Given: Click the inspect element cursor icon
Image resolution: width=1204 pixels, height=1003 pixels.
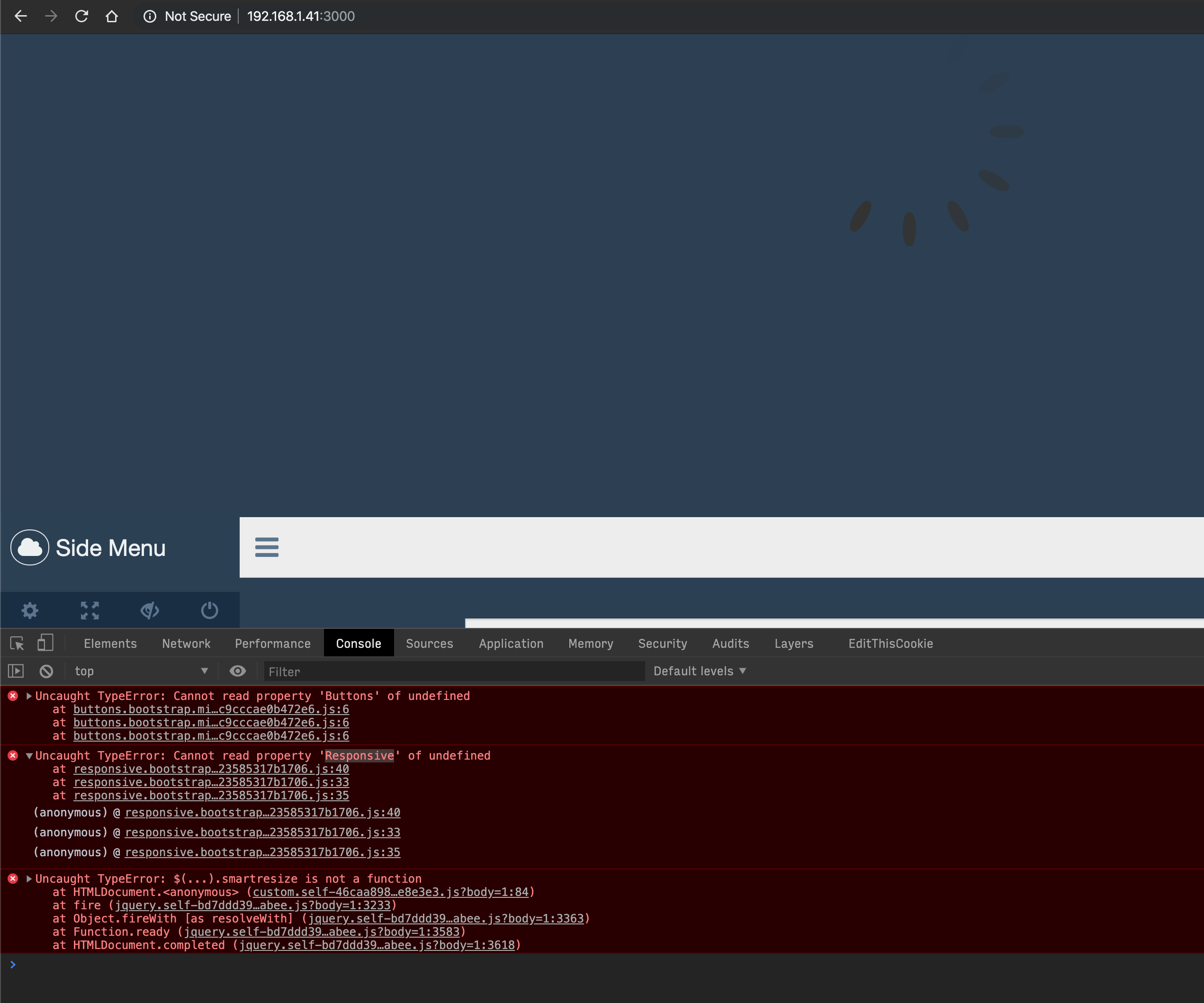Looking at the screenshot, I should (17, 643).
